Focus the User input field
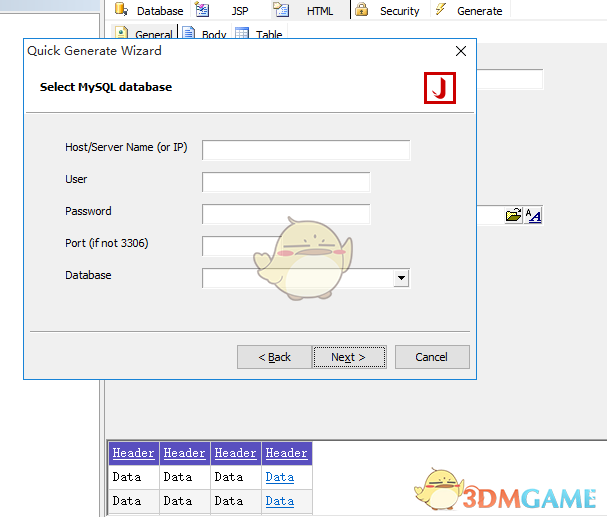Screen dimensions: 607x517 (286, 182)
